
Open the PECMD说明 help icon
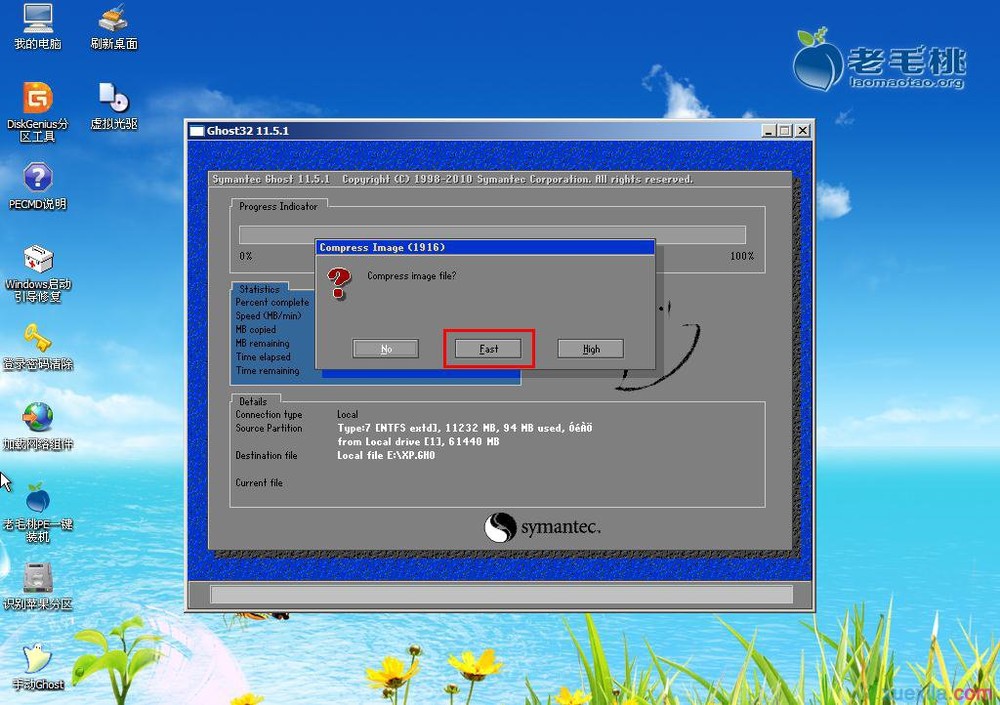[x=38, y=186]
